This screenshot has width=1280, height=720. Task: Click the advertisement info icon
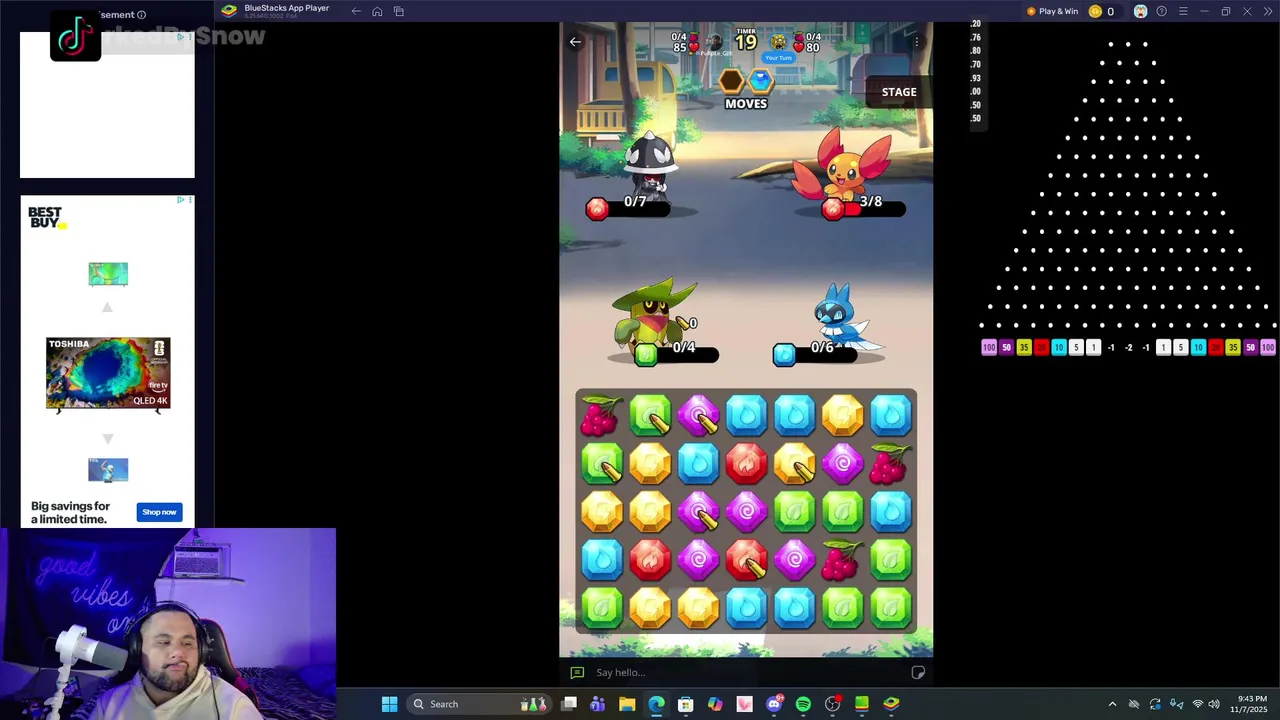[x=141, y=15]
